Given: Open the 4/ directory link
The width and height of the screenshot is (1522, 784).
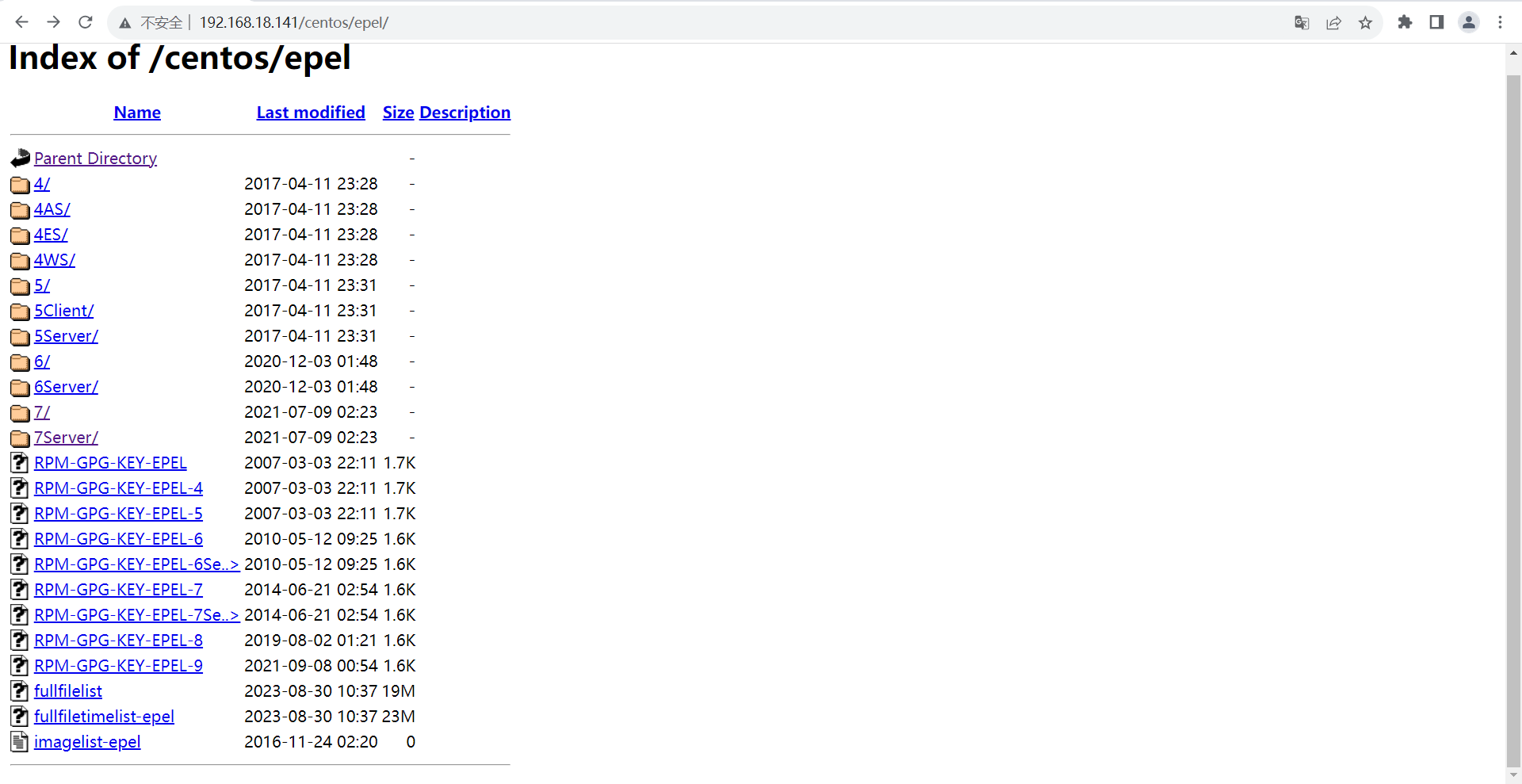Looking at the screenshot, I should pos(42,184).
